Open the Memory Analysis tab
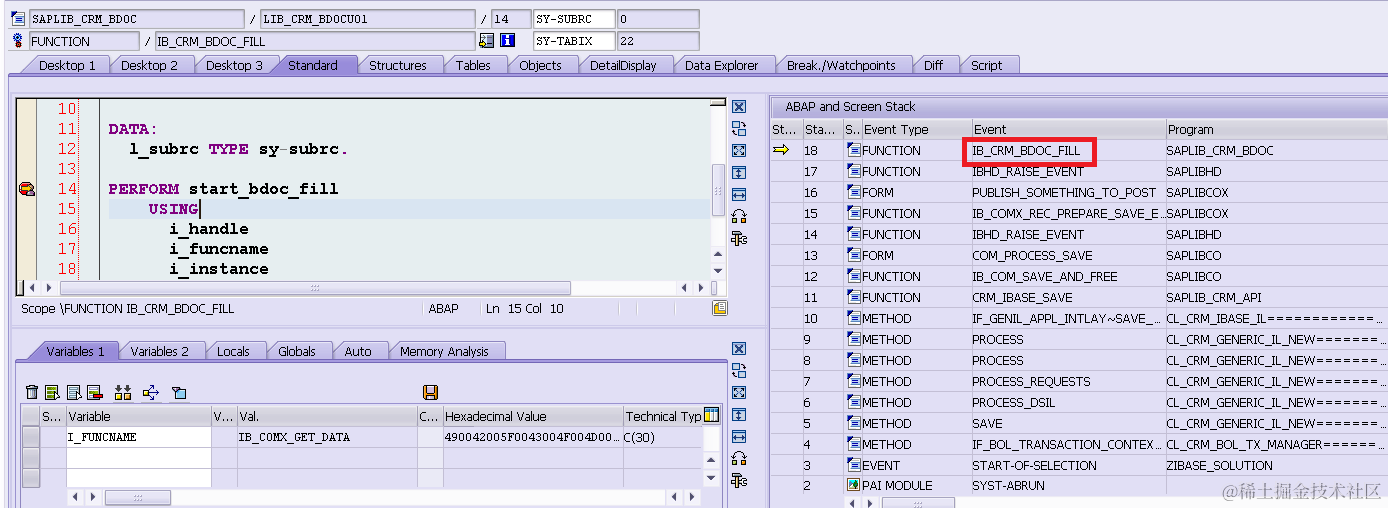This screenshot has width=1388, height=508. pos(444,351)
